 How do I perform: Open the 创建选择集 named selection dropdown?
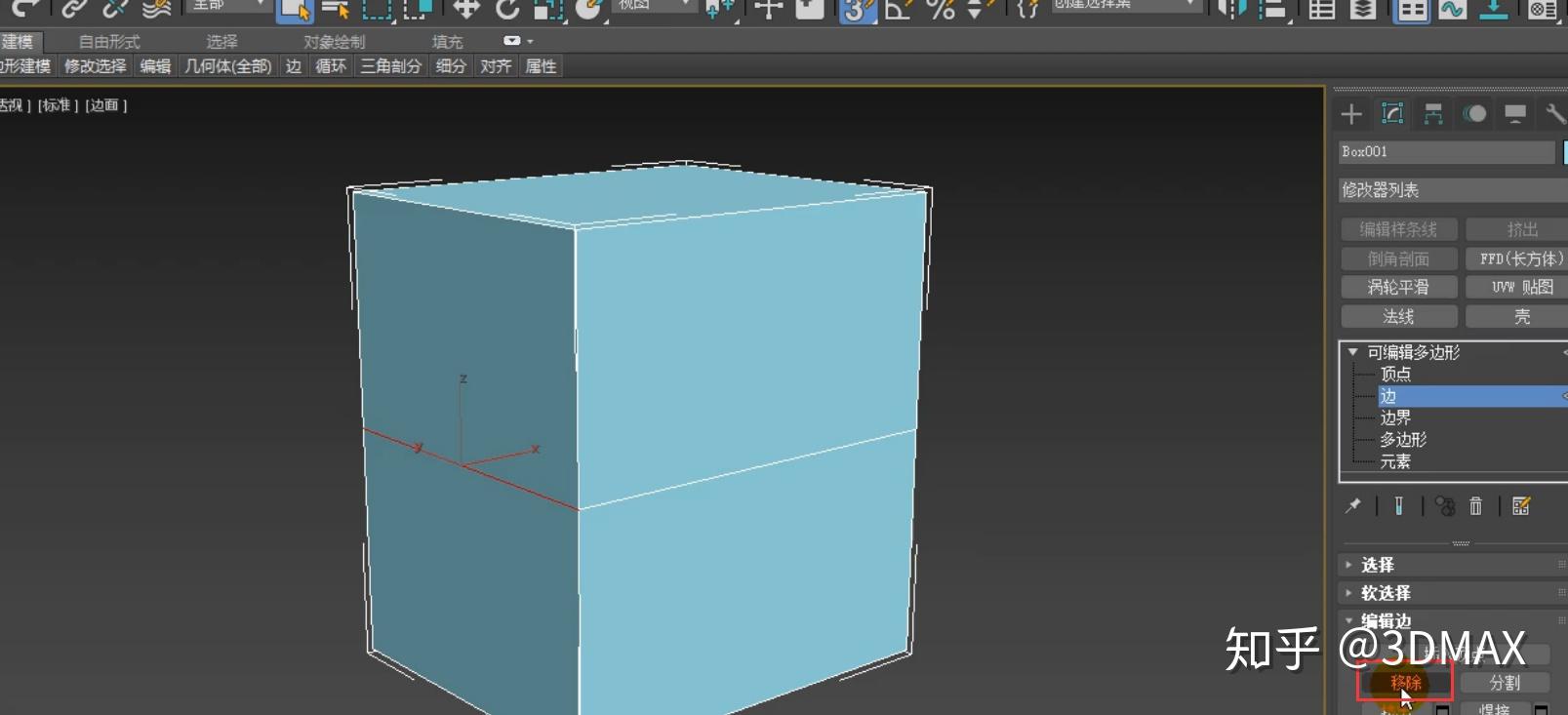pos(1125,5)
